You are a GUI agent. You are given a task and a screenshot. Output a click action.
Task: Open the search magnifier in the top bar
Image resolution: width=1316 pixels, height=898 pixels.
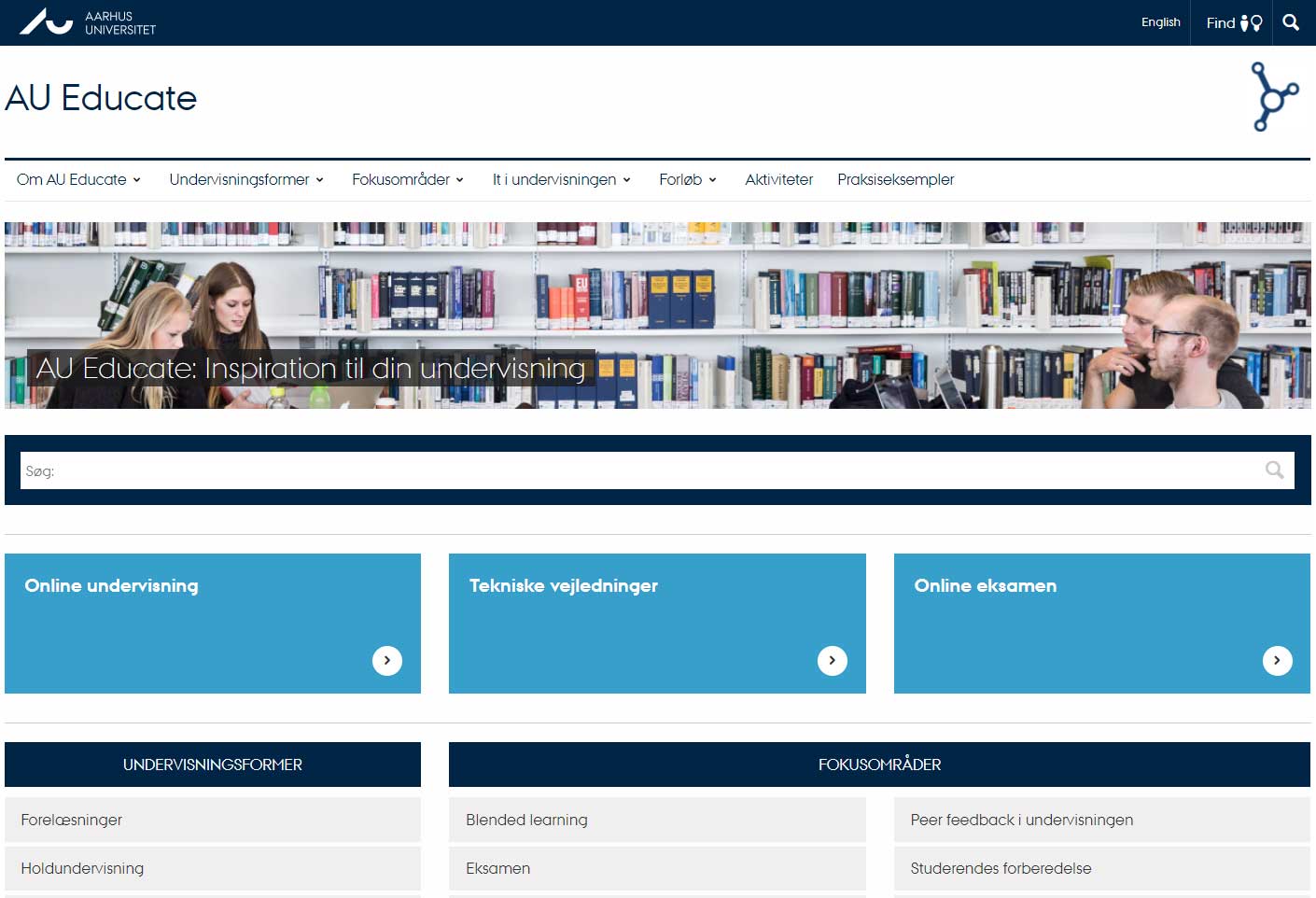1291,22
